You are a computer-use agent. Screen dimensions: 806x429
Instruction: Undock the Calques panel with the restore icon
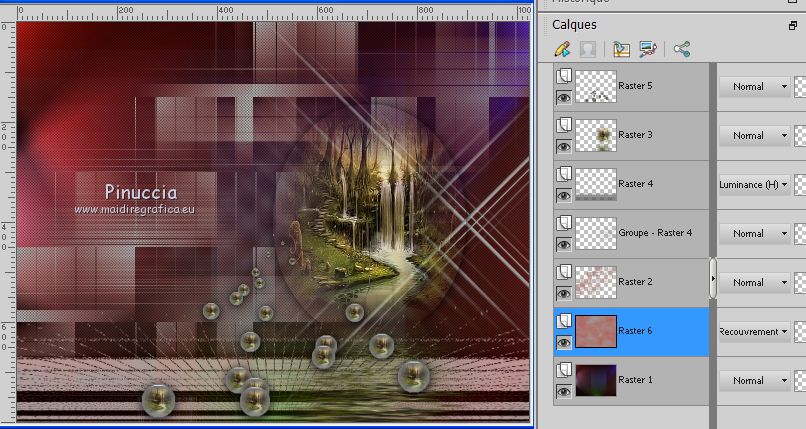(793, 25)
